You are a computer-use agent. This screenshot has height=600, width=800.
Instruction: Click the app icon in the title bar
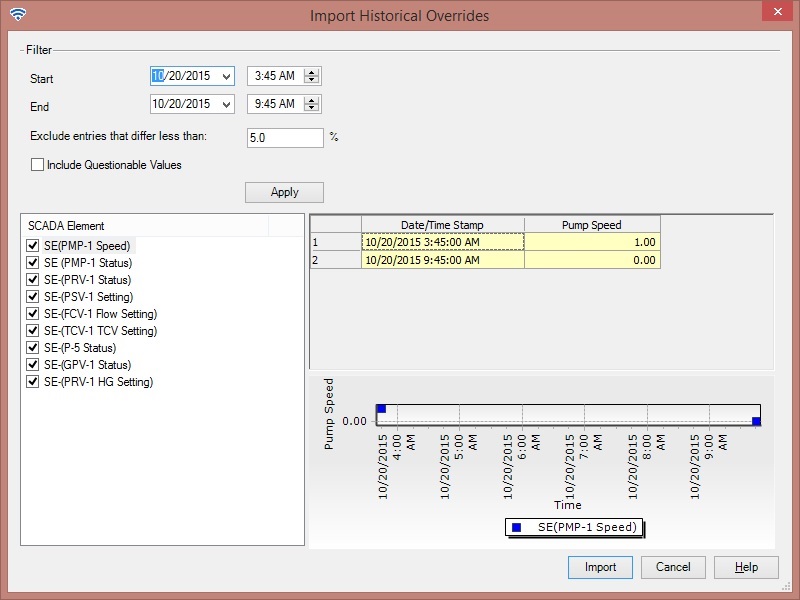point(17,14)
